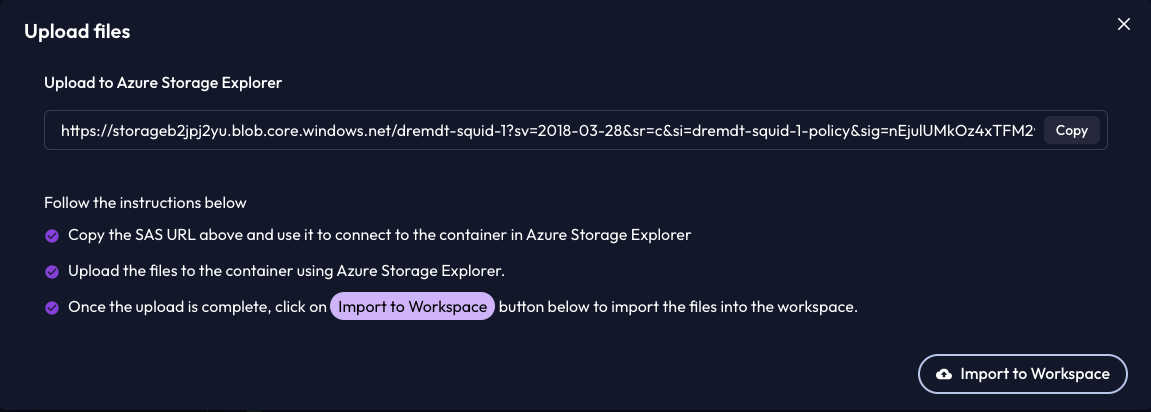The image size is (1151, 412).
Task: Click the Follow the instructions below text
Action: click(145, 202)
